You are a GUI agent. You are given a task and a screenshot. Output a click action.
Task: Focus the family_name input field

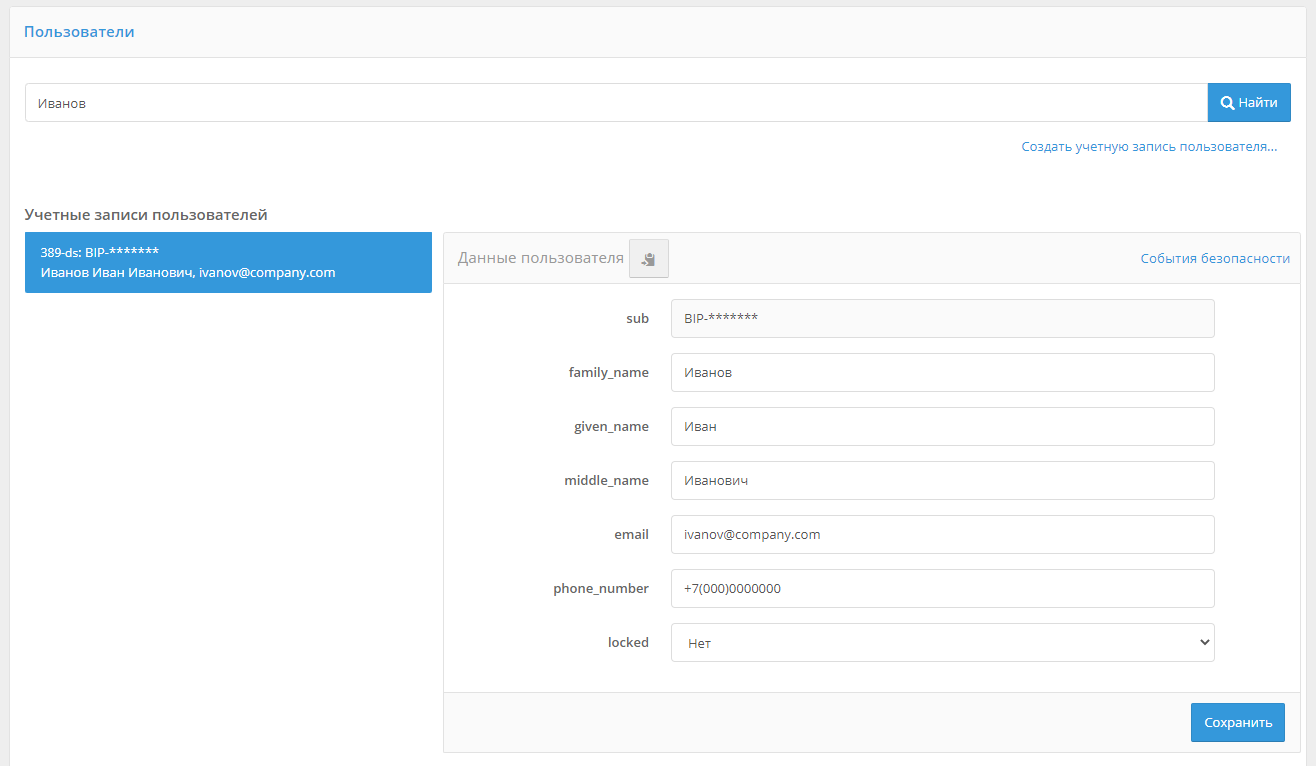[x=942, y=373]
